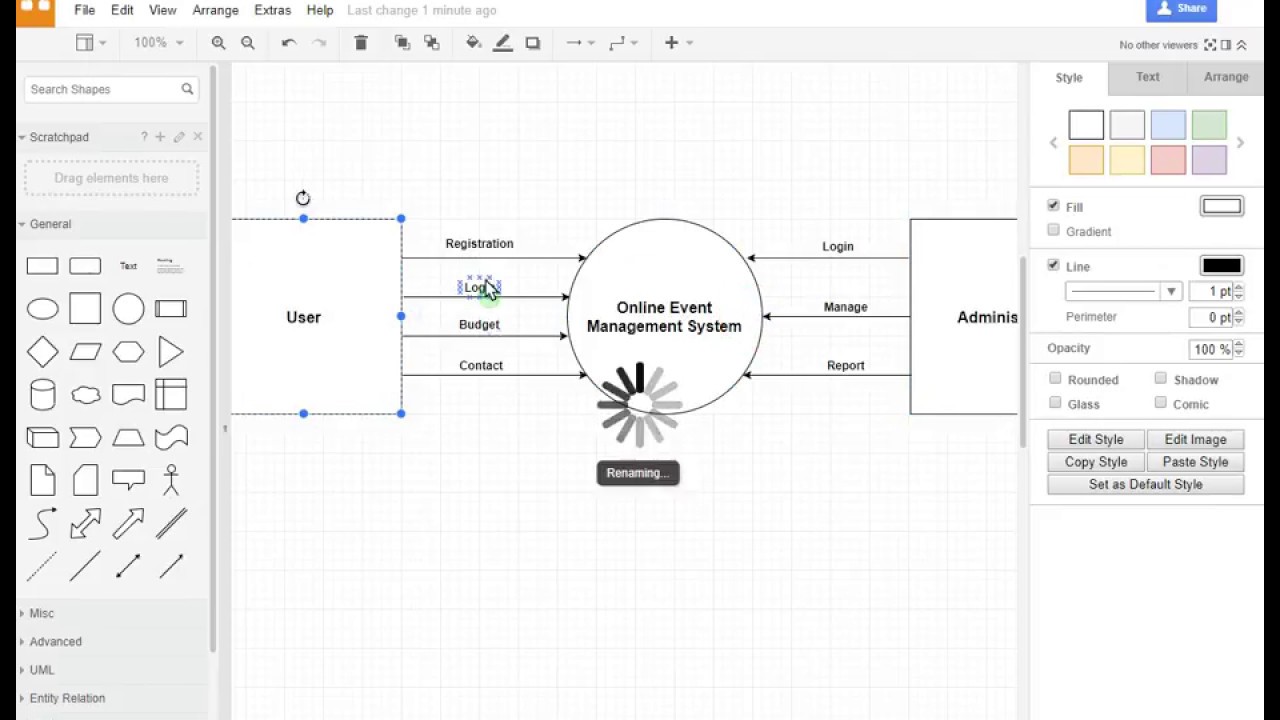Open the Fill Color bucket tool
1280x720 pixels.
tap(474, 42)
